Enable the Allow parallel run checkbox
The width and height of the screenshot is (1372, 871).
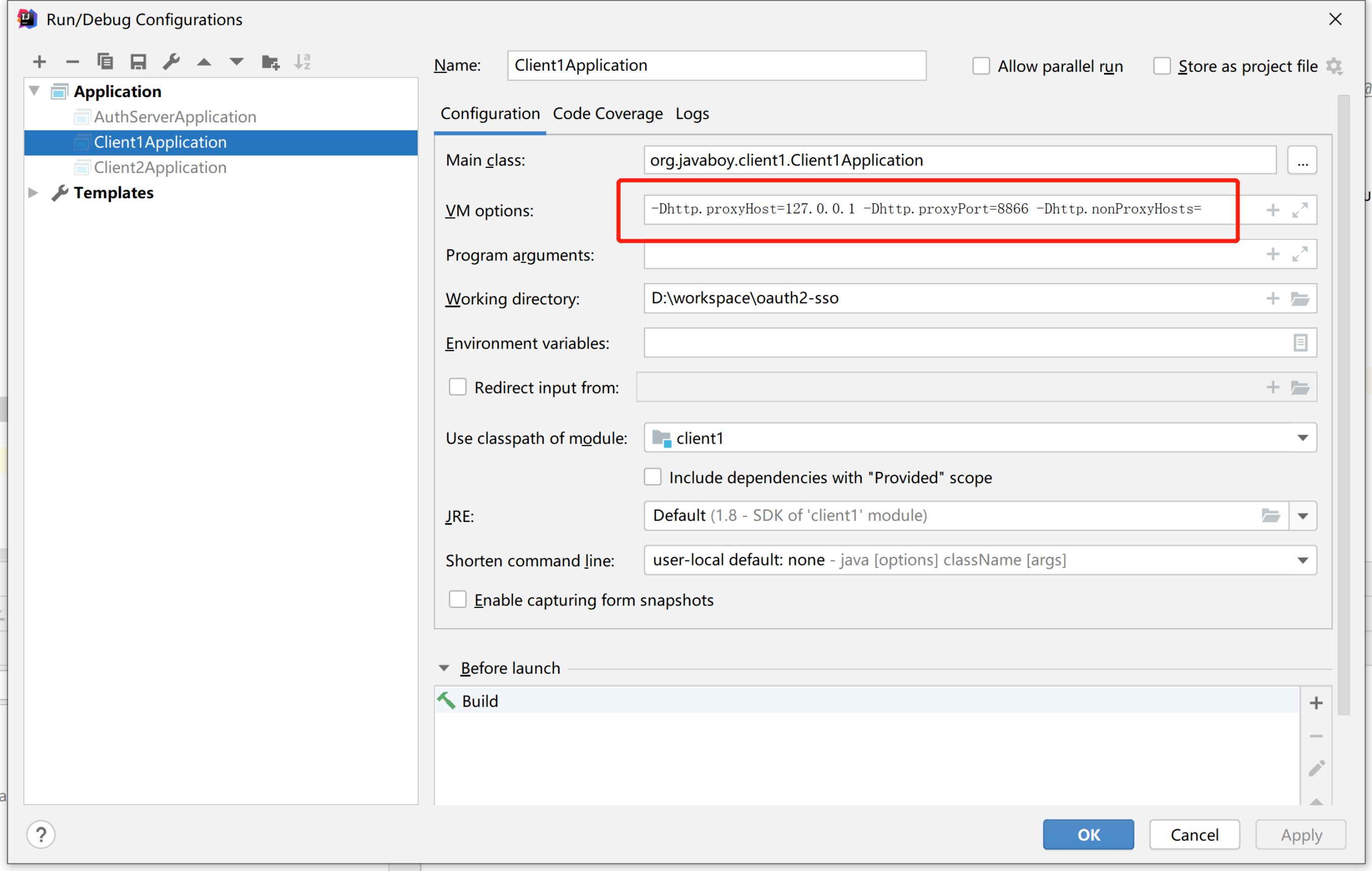[981, 66]
